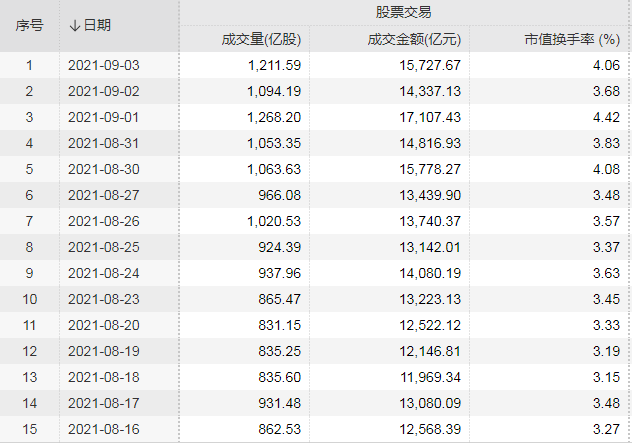The image size is (632, 443).
Task: Select the date cell 2021-09-01
Action: (104, 117)
